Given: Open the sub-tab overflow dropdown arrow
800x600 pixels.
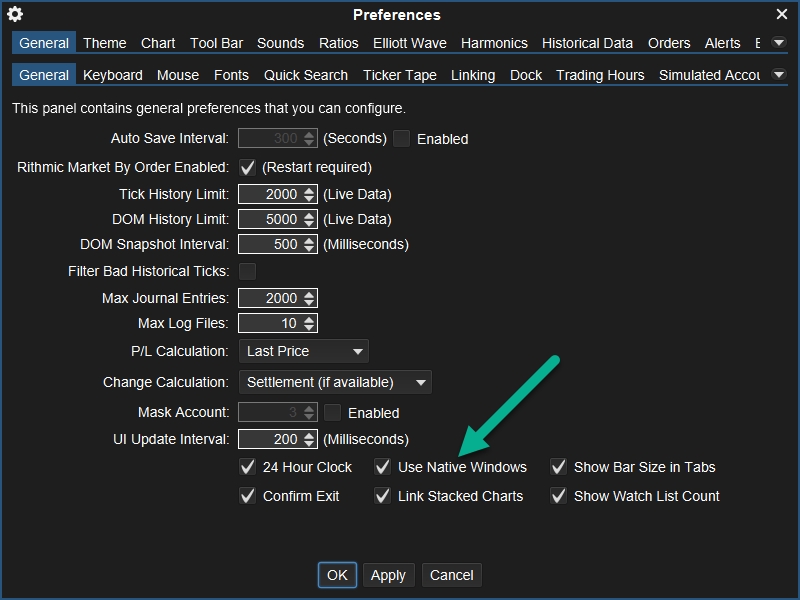Looking at the screenshot, I should (x=778, y=75).
